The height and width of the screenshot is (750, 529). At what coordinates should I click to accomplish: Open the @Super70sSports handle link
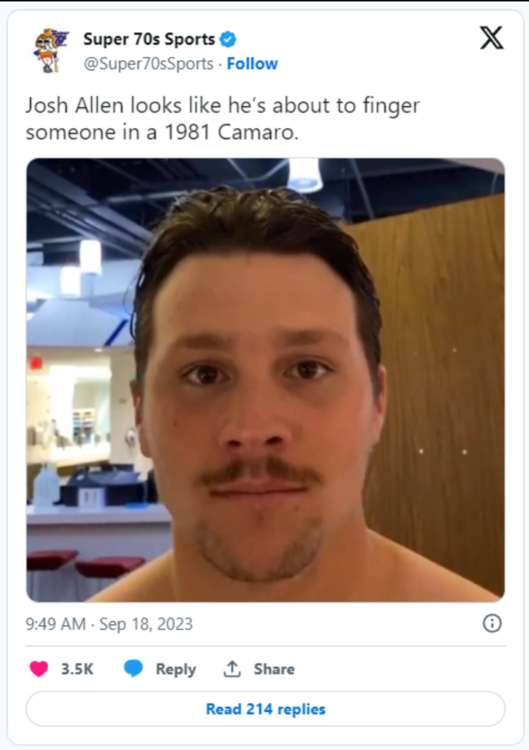[x=148, y=64]
